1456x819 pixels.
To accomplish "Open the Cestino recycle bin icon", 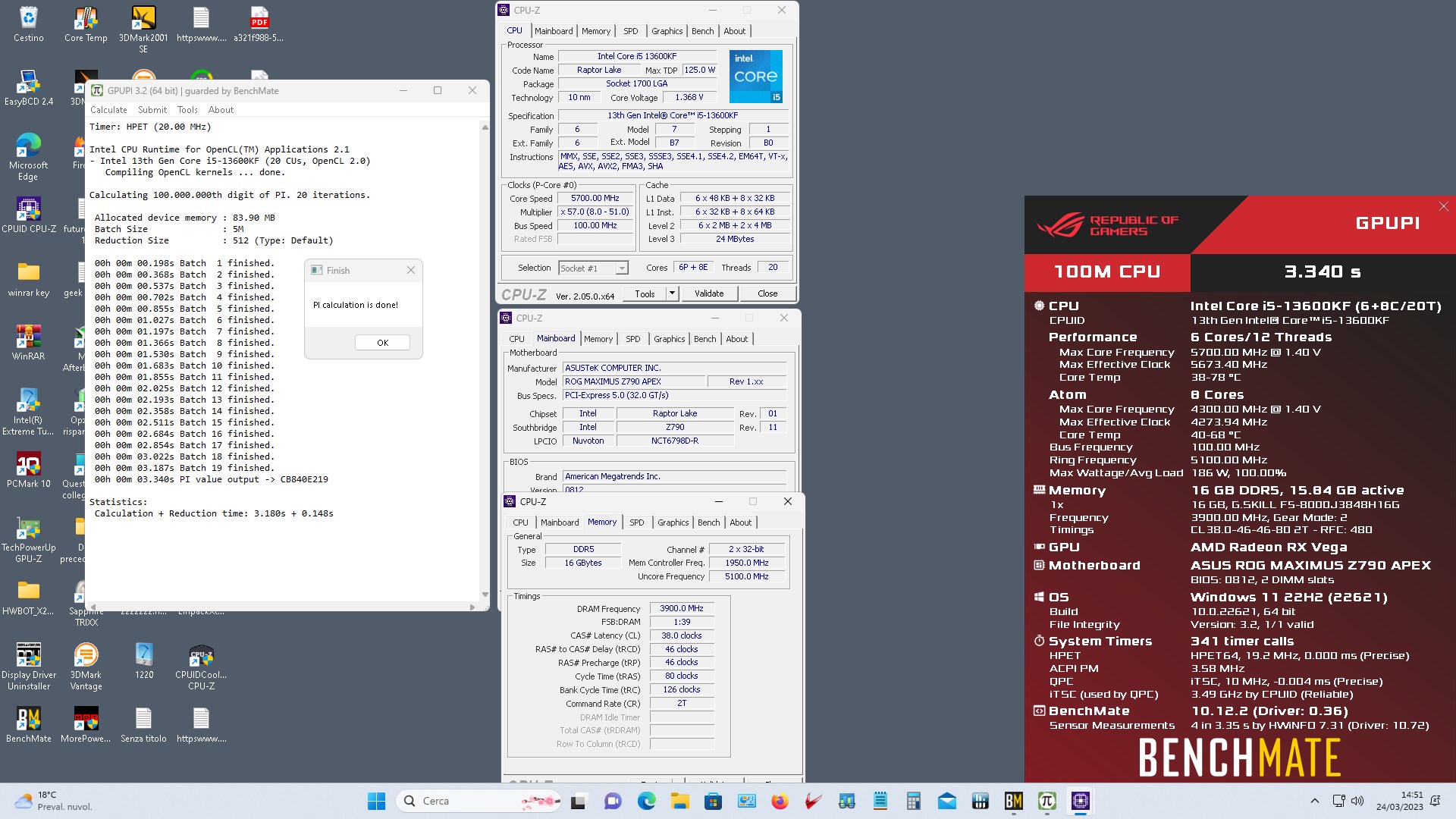I will [x=28, y=24].
